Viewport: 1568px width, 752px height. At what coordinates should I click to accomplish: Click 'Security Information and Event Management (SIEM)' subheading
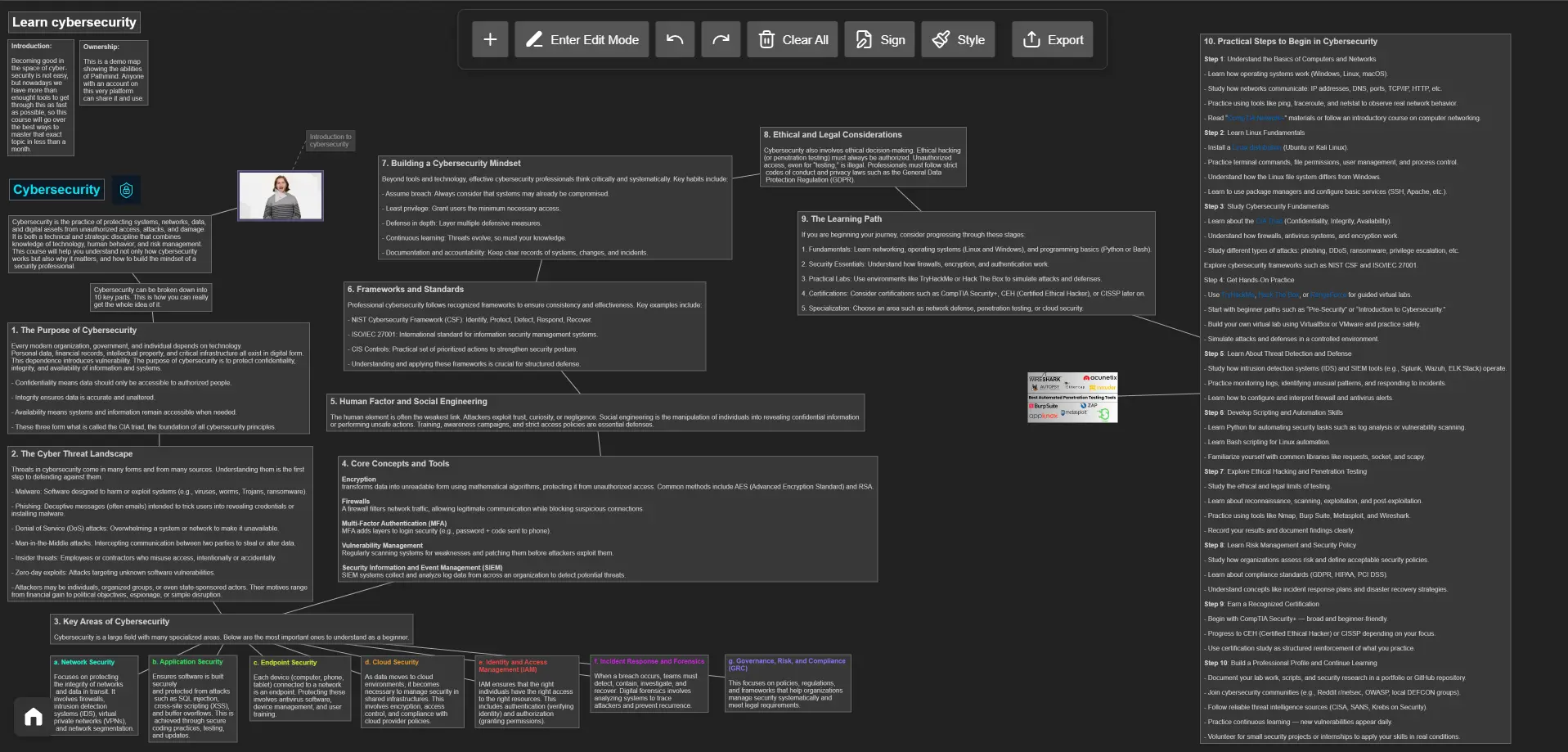(422, 568)
